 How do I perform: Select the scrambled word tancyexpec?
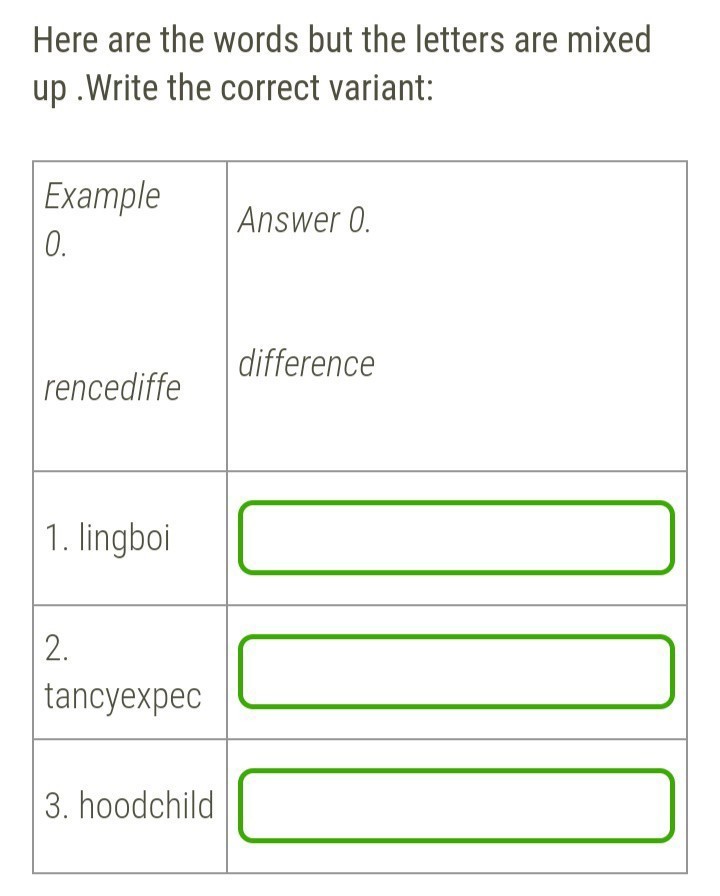pos(123,697)
